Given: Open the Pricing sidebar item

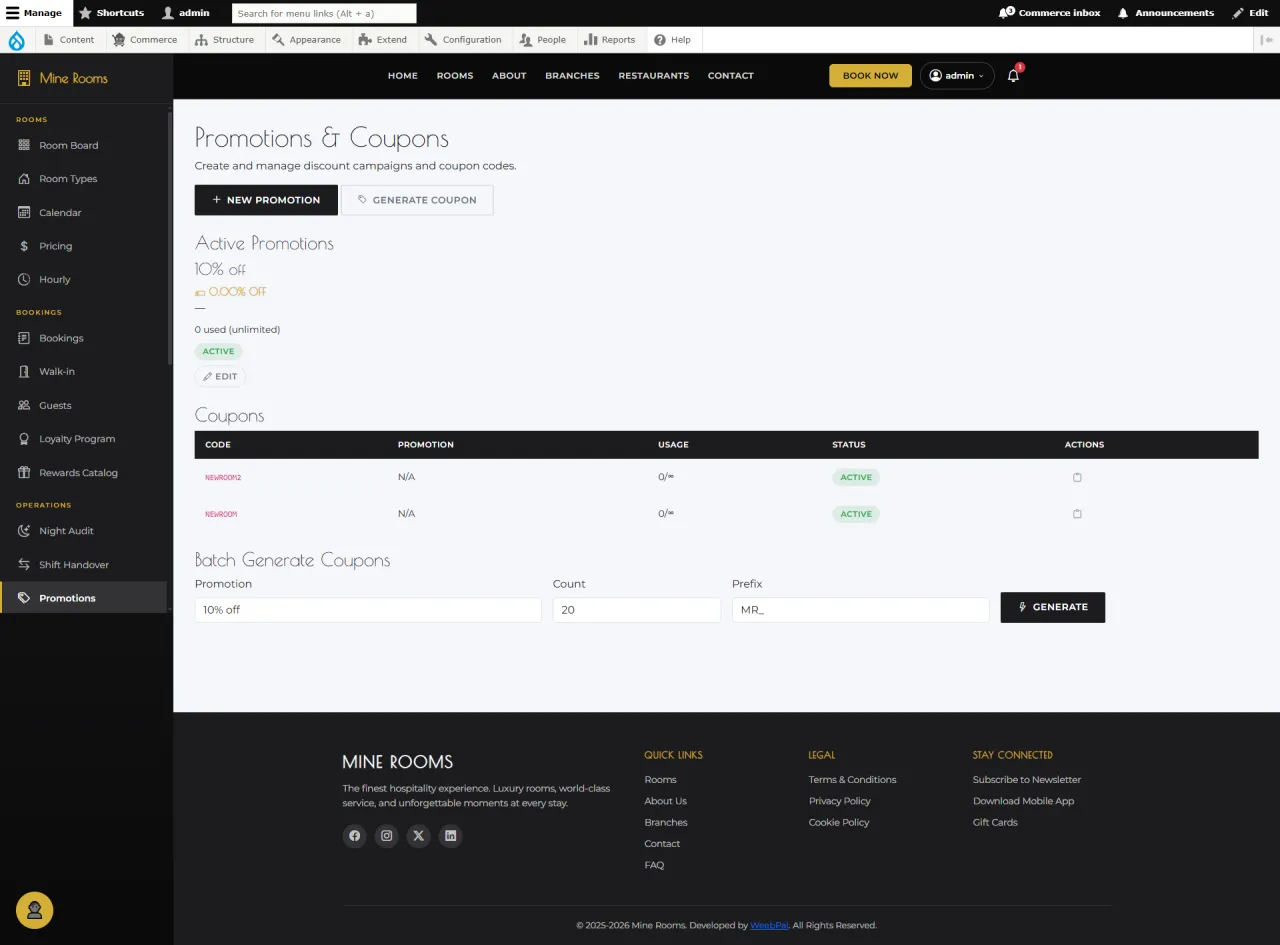Looking at the screenshot, I should pos(84,246).
